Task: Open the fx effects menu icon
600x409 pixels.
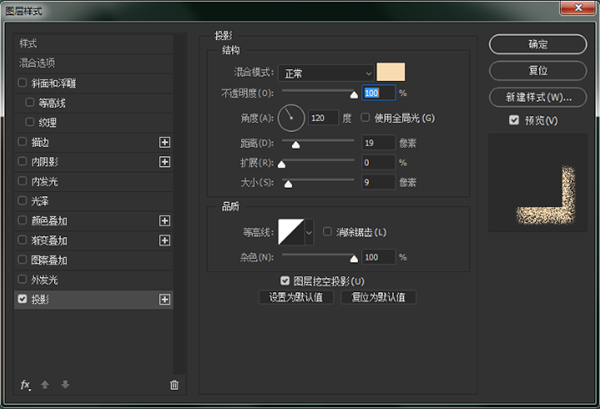Action: click(x=25, y=384)
